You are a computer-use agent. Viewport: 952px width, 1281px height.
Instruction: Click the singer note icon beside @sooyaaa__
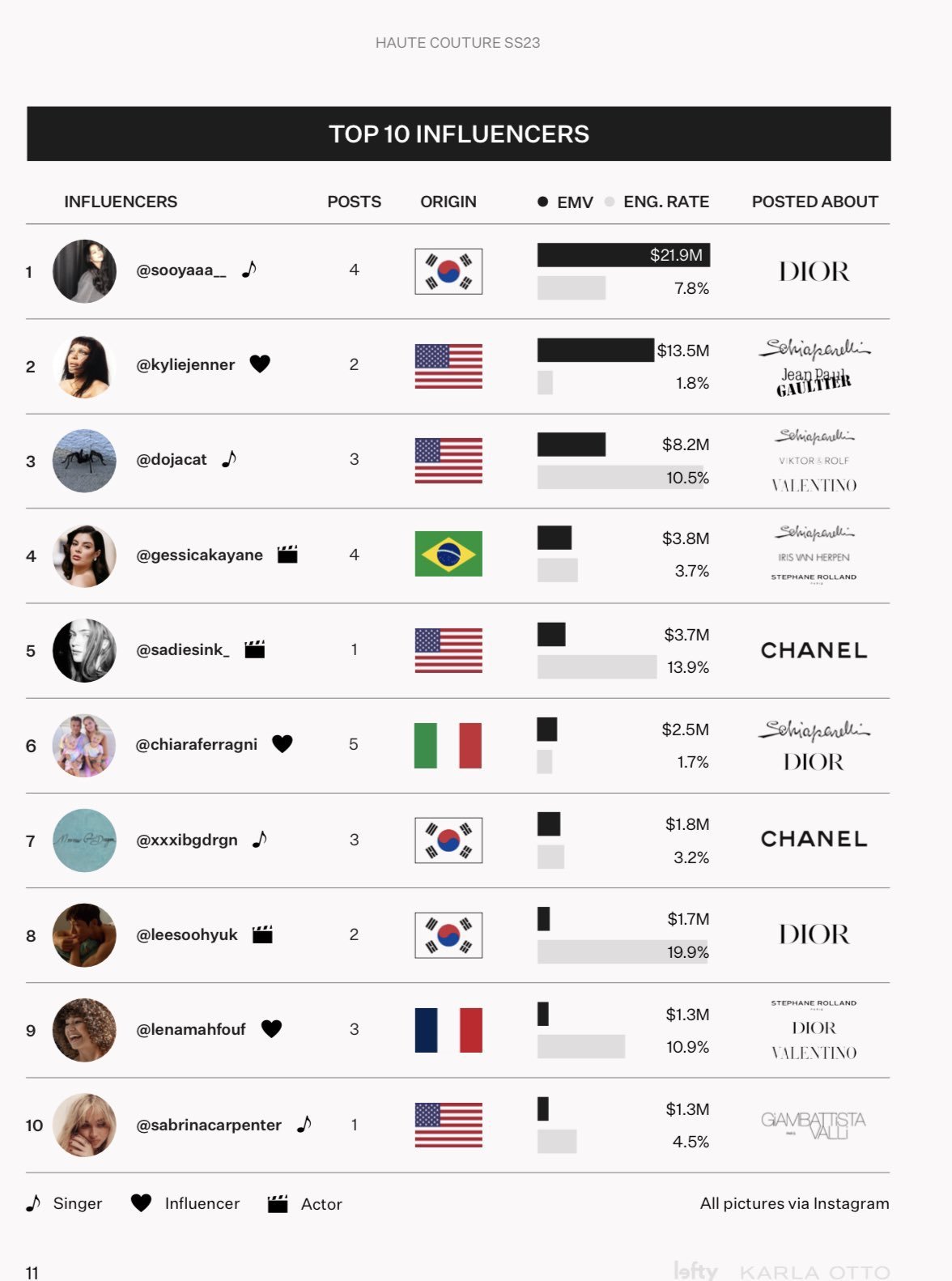pyautogui.click(x=249, y=269)
